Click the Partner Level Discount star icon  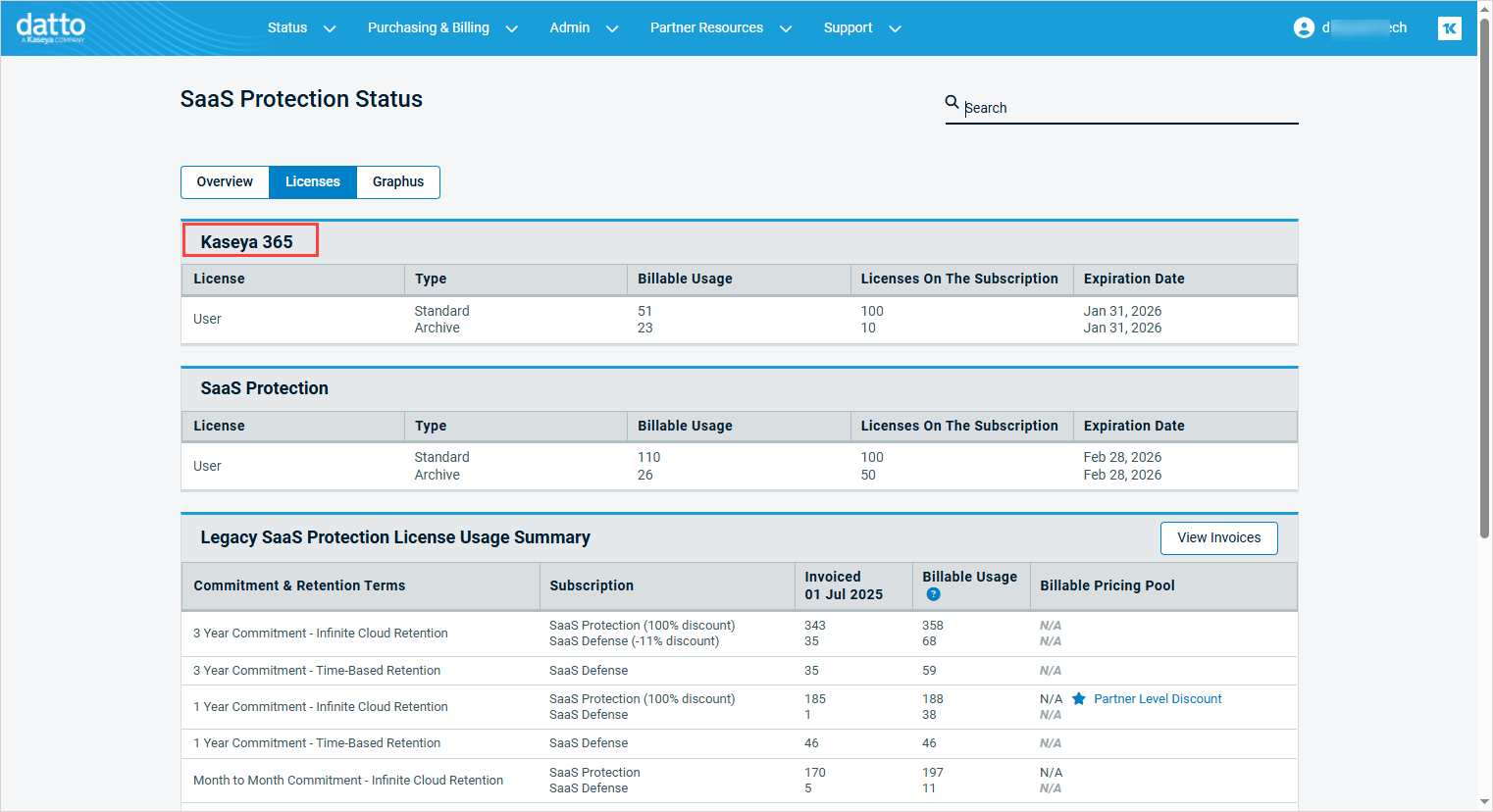point(1079,699)
